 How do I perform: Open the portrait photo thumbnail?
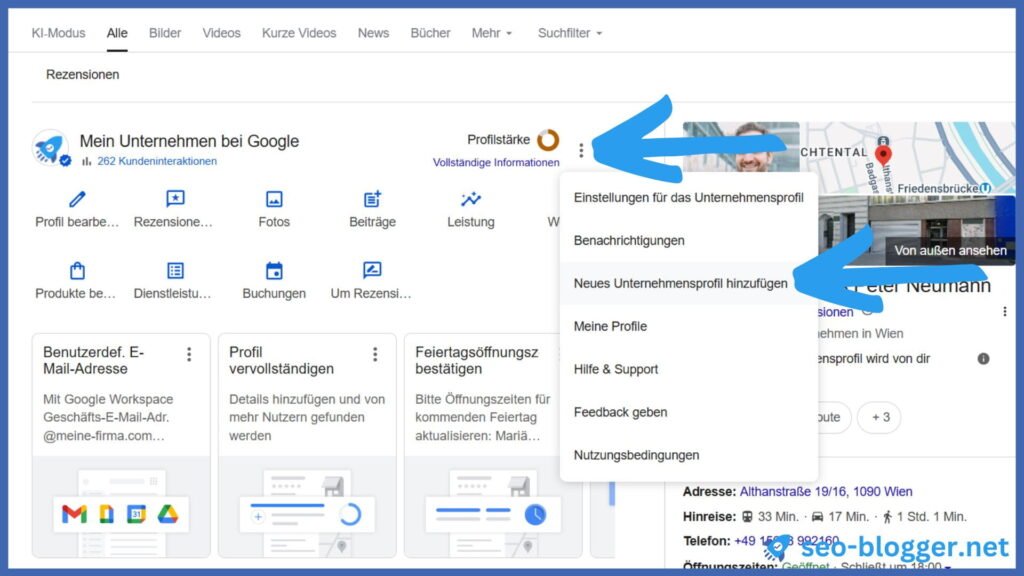point(741,148)
